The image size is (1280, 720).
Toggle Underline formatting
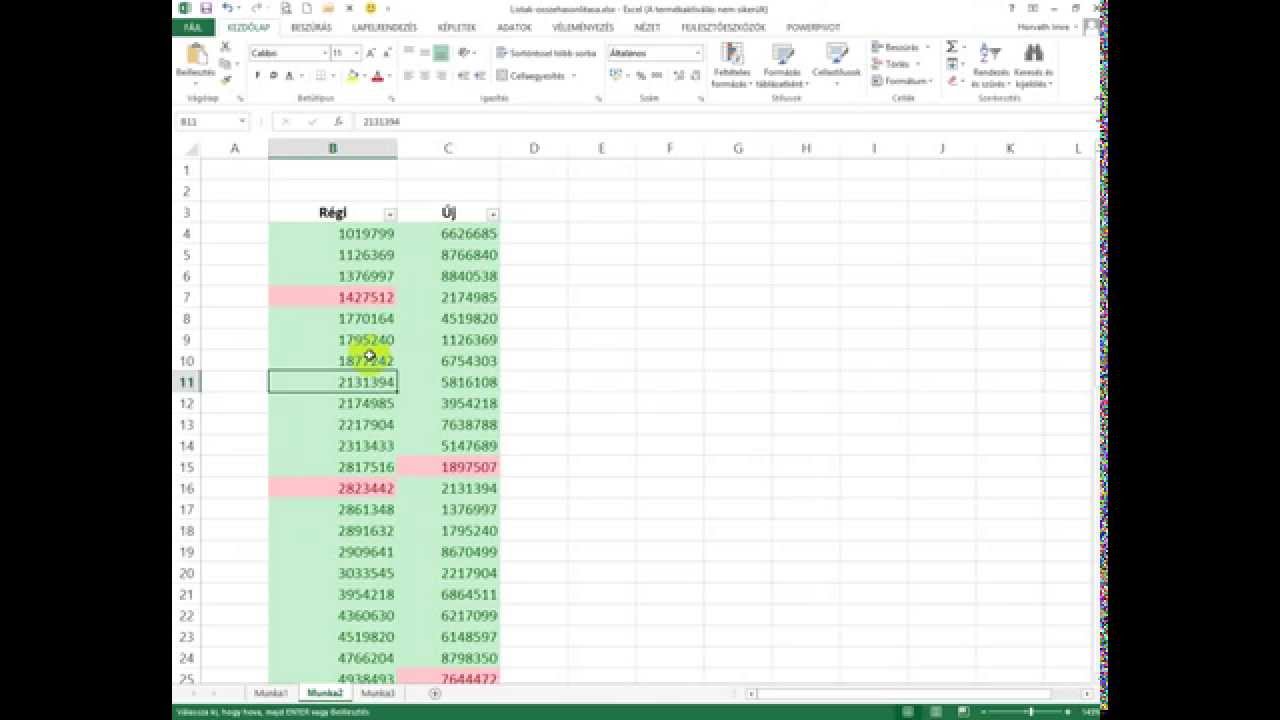[x=289, y=76]
